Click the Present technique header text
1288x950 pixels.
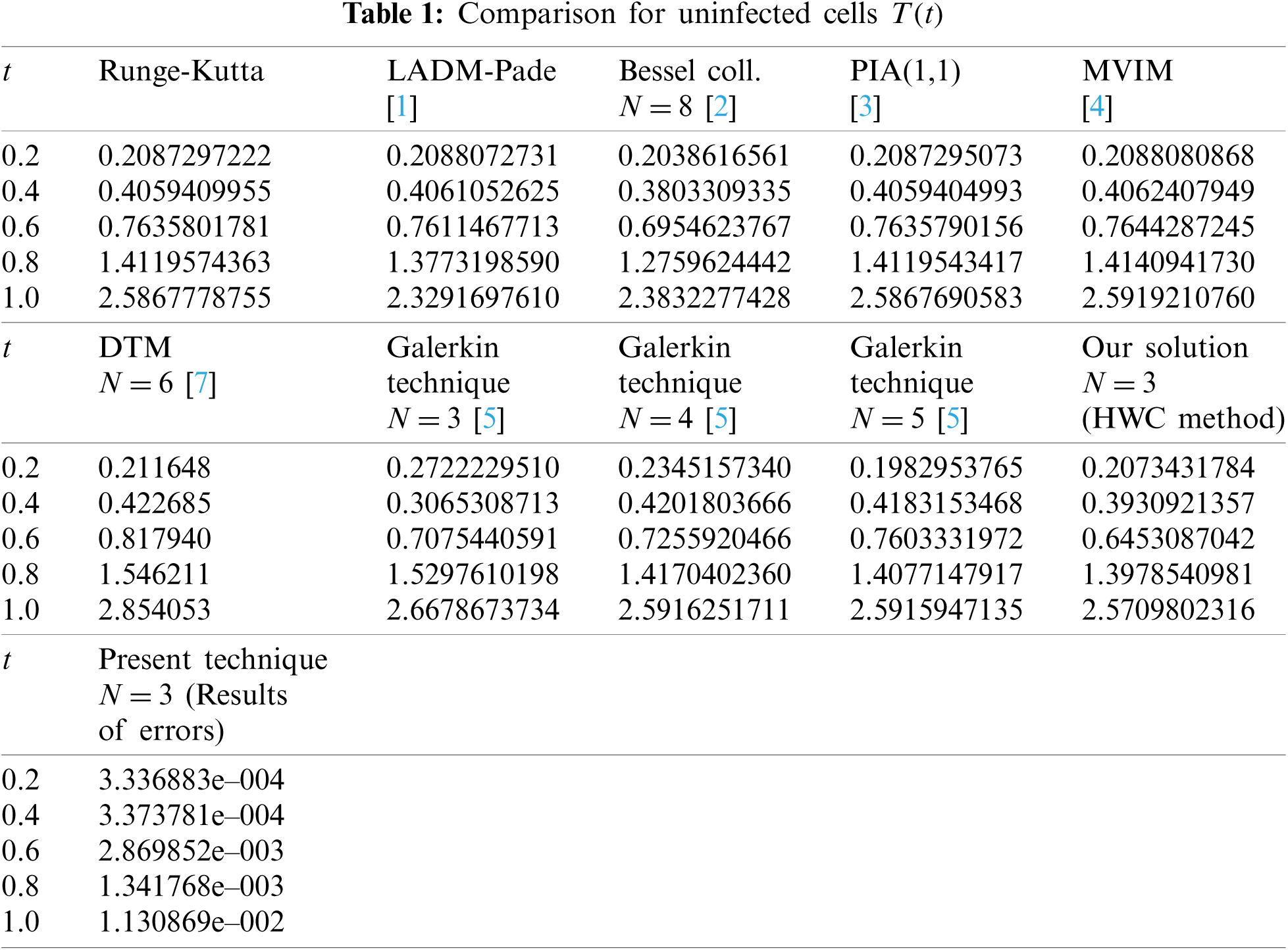coord(213,660)
